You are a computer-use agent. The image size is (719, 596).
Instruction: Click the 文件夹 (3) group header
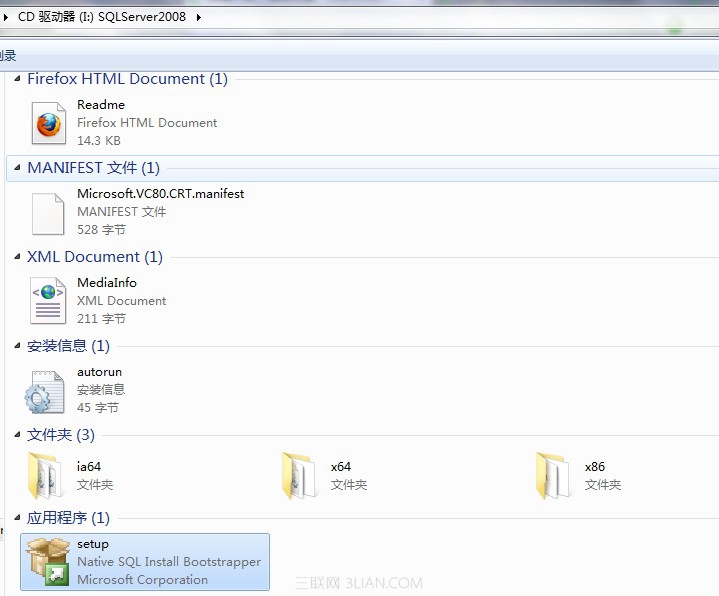(x=61, y=435)
